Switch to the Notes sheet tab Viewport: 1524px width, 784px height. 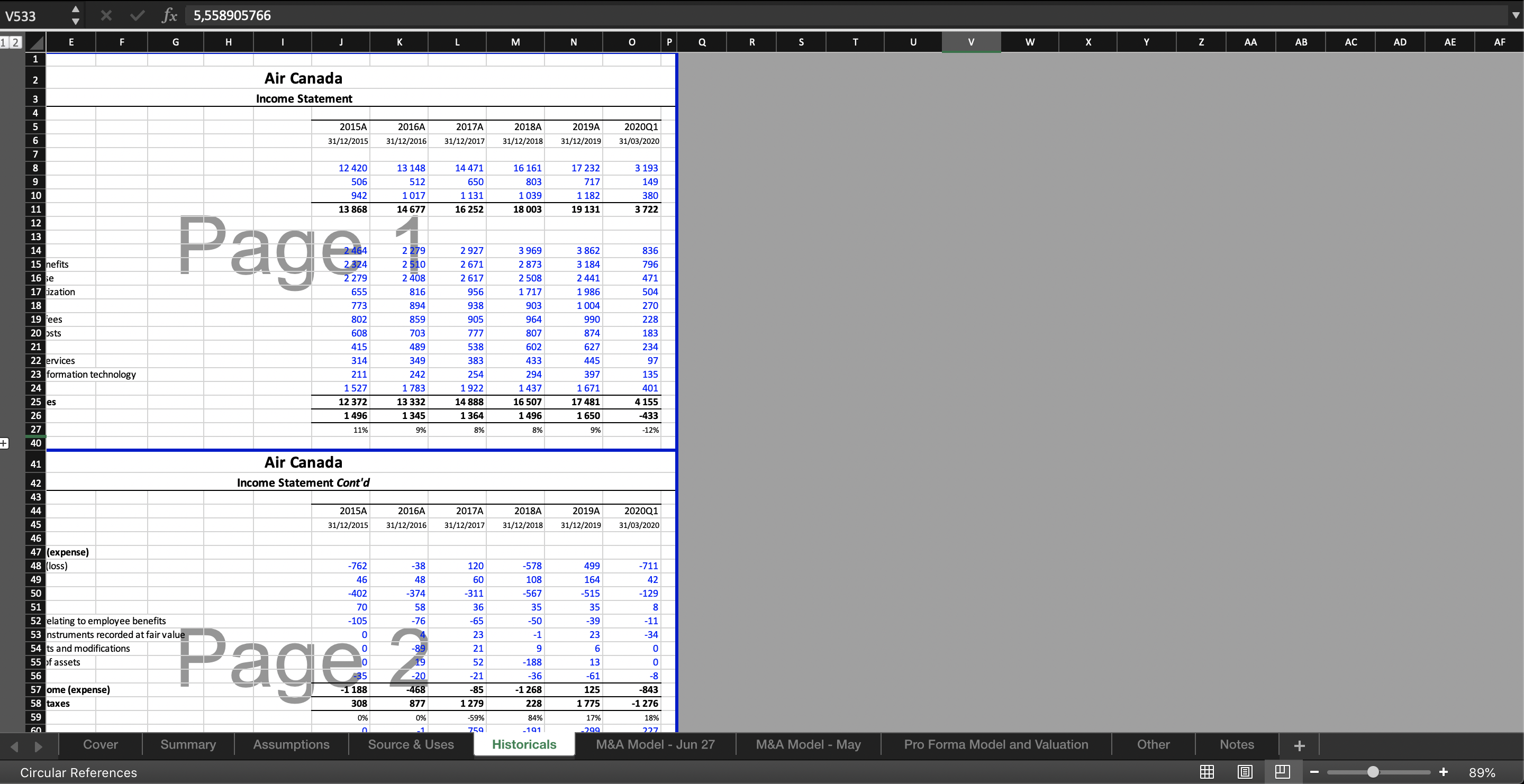pyautogui.click(x=1237, y=744)
